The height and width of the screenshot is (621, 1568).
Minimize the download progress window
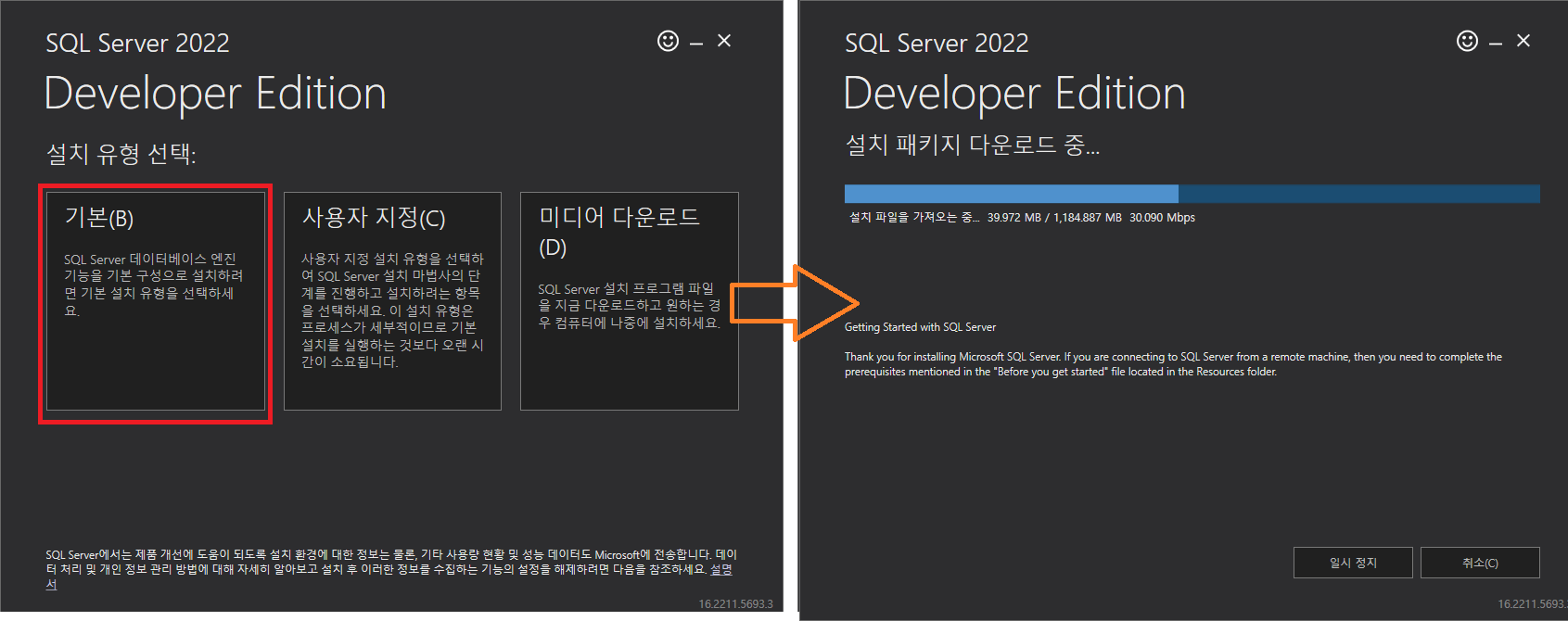[1496, 43]
